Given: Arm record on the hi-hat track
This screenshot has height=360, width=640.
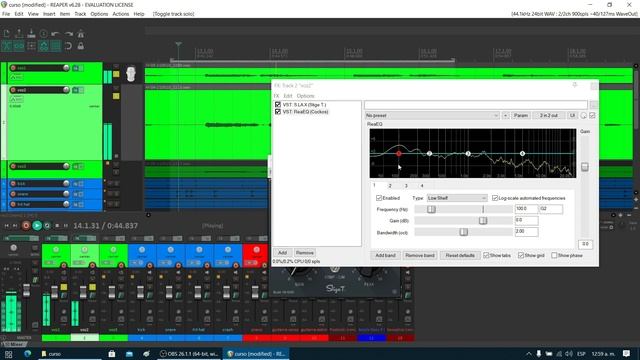Looking at the screenshot, I should pos(13,204).
